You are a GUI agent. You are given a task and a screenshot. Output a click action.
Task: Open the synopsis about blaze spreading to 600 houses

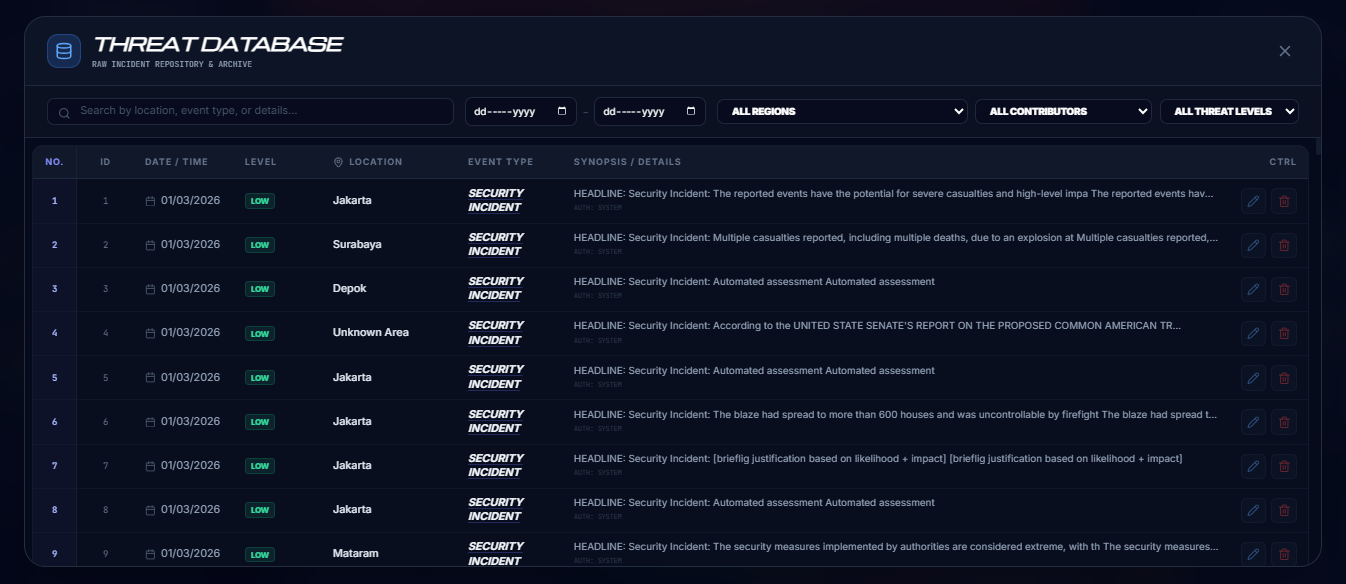[x=896, y=414]
